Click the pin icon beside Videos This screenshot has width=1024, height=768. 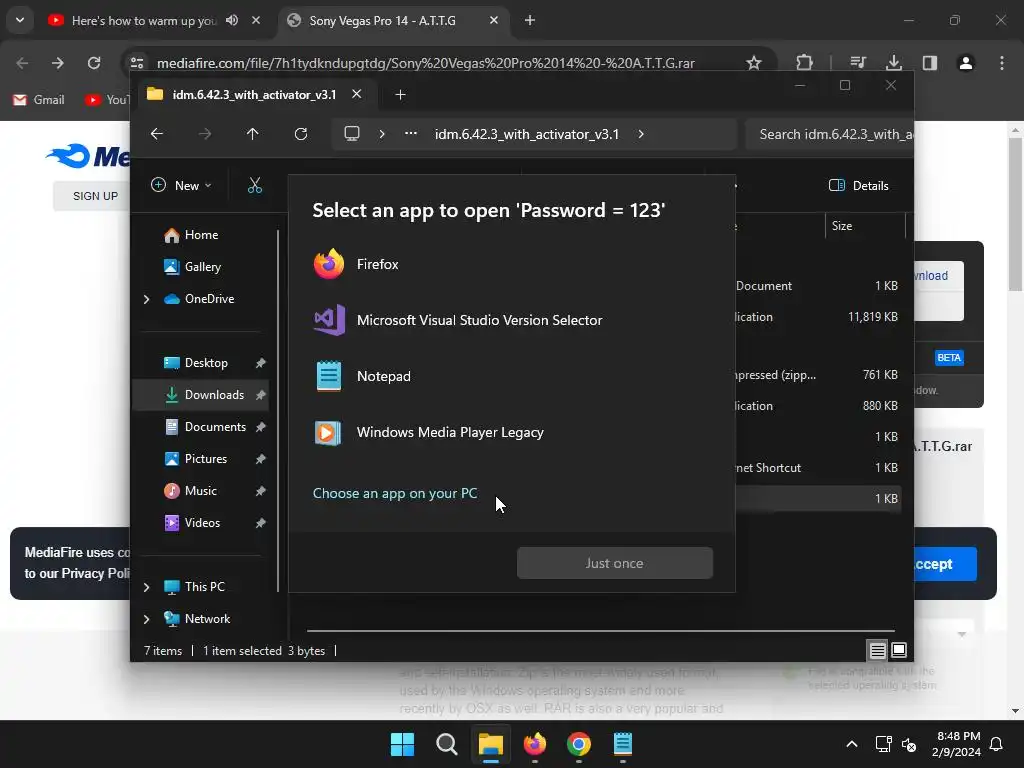(x=261, y=523)
